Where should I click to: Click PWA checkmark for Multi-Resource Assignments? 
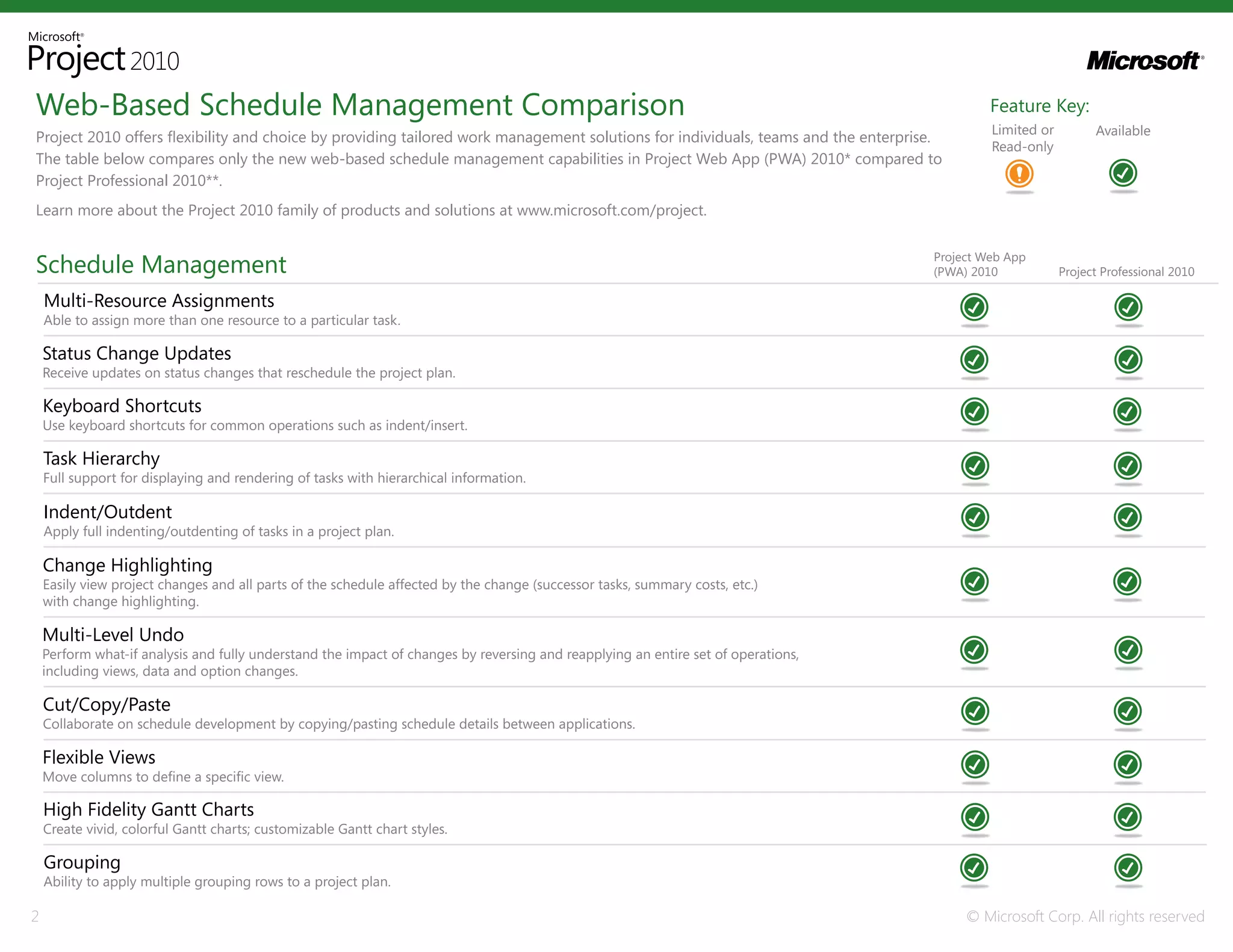pyautogui.click(x=974, y=308)
